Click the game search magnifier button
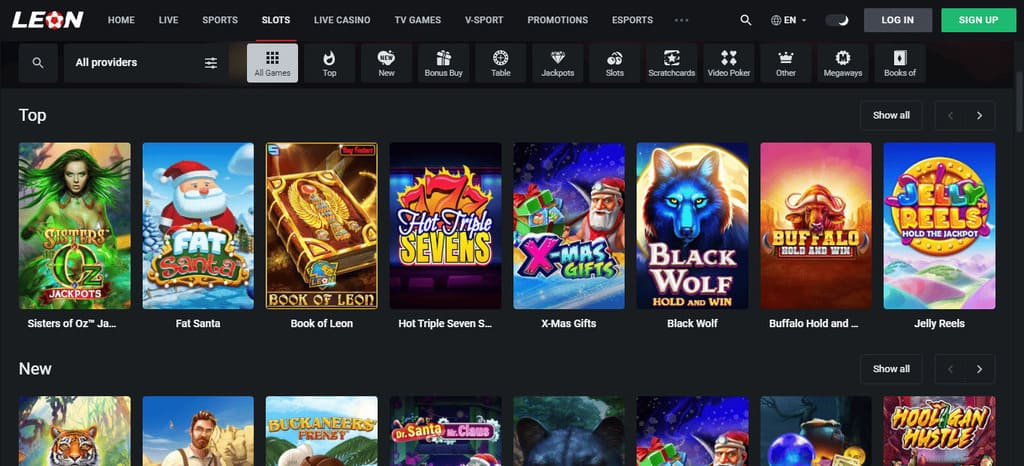The image size is (1024, 466). point(38,63)
